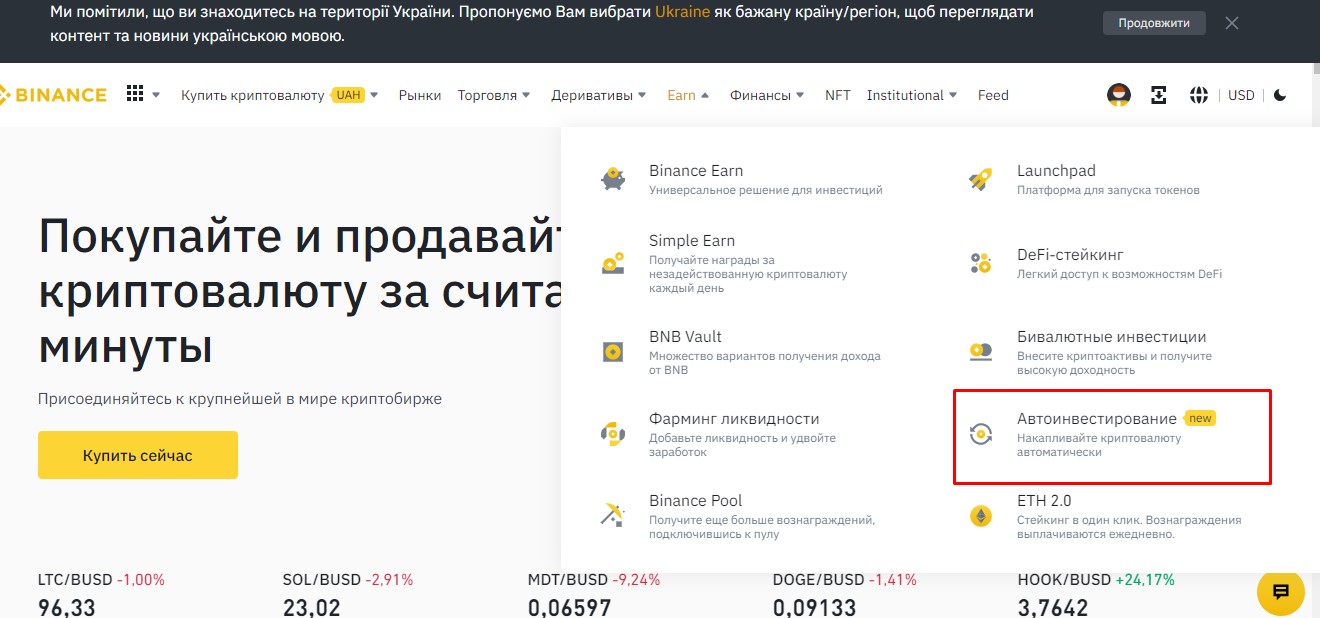Viewport: 1320px width, 618px height.
Task: Select Simple Earn menu entry
Action: 750,263
